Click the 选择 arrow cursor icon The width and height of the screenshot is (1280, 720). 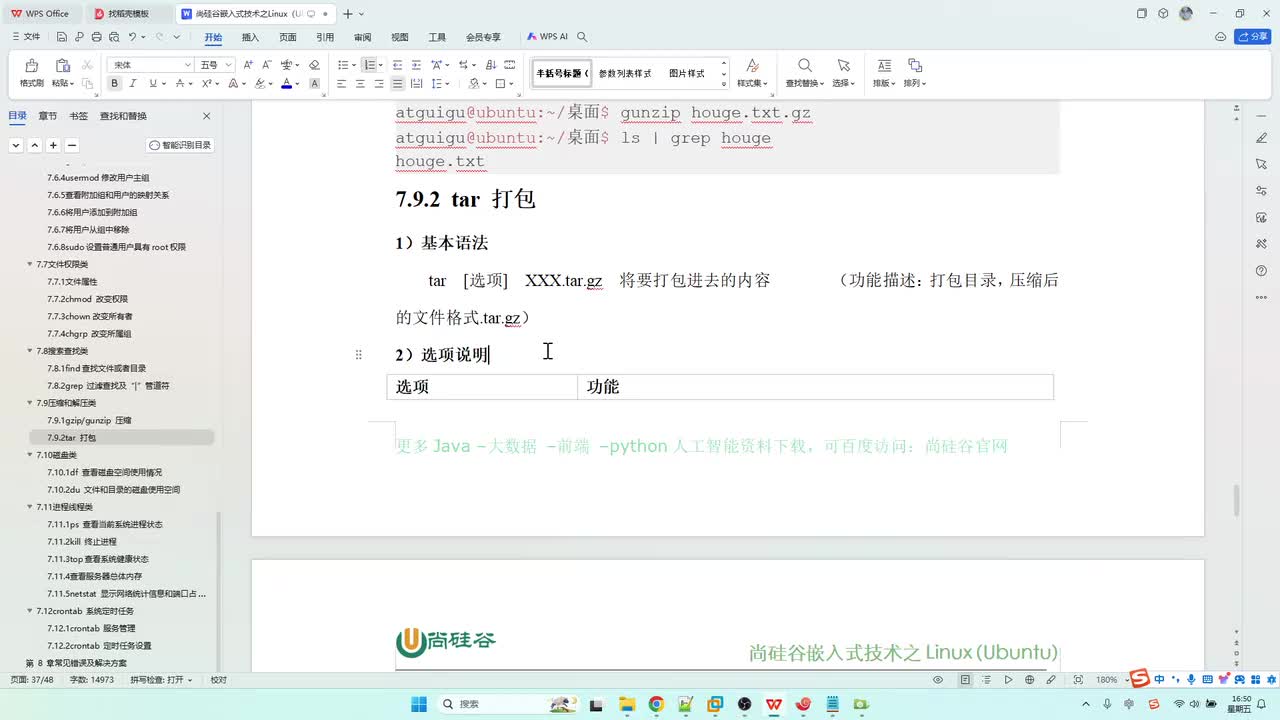tap(843, 66)
